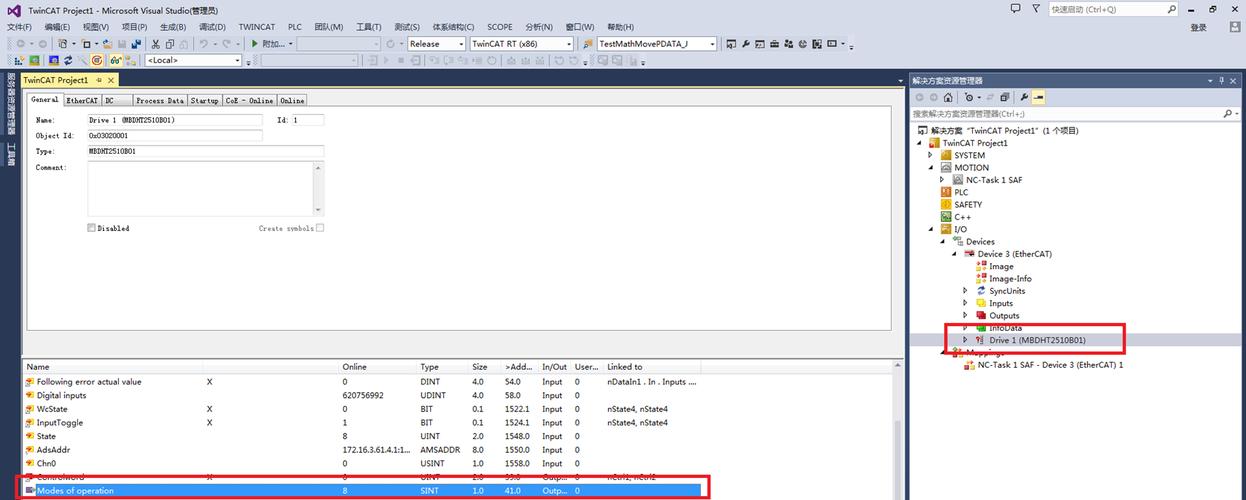Enable the Disabled checkbox
Viewport: 1246px width, 500px height.
tap(92, 228)
